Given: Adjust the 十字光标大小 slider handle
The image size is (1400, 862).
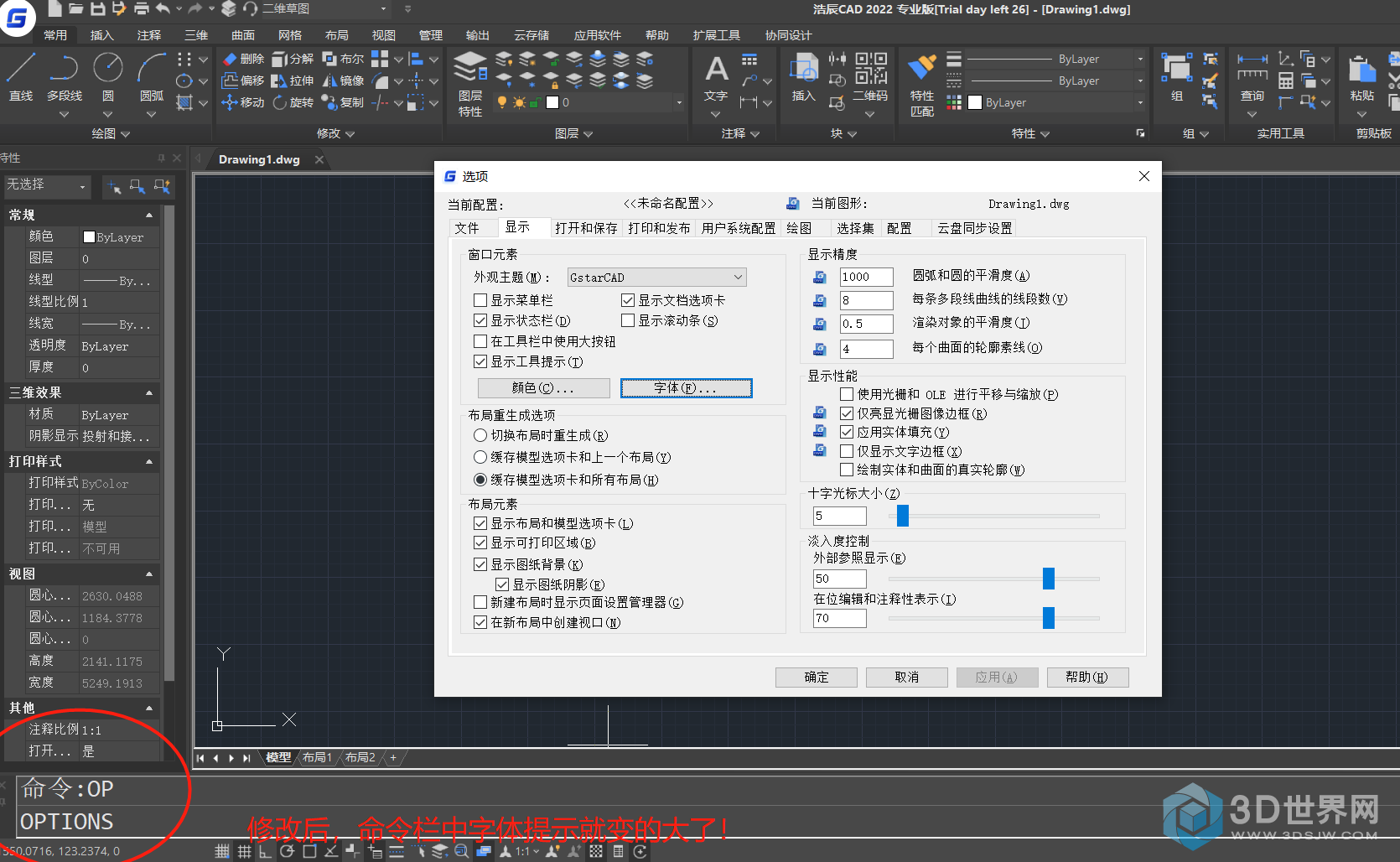Looking at the screenshot, I should 903,516.
